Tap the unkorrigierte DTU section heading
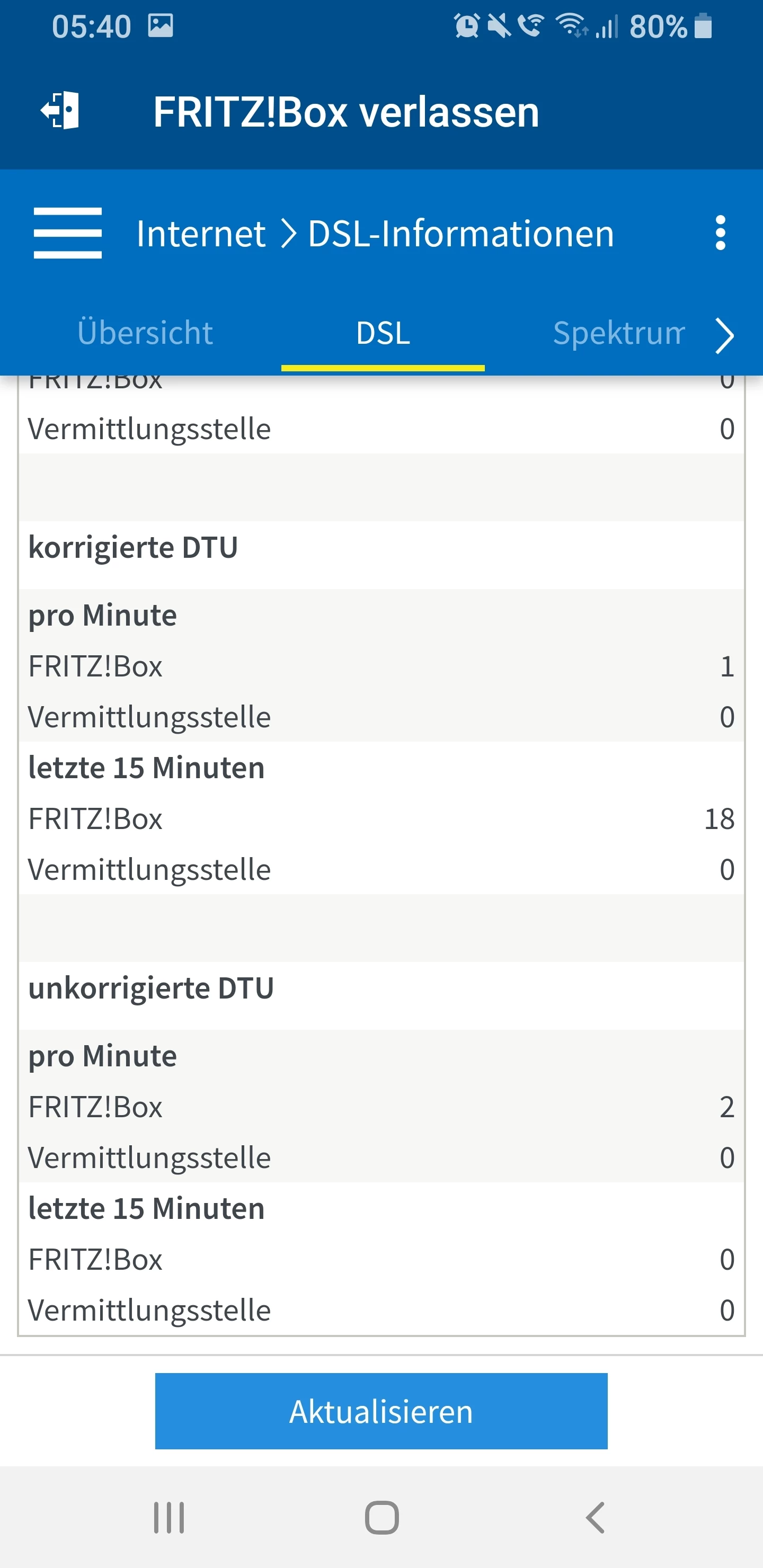Viewport: 763px width, 1568px height. click(x=151, y=988)
